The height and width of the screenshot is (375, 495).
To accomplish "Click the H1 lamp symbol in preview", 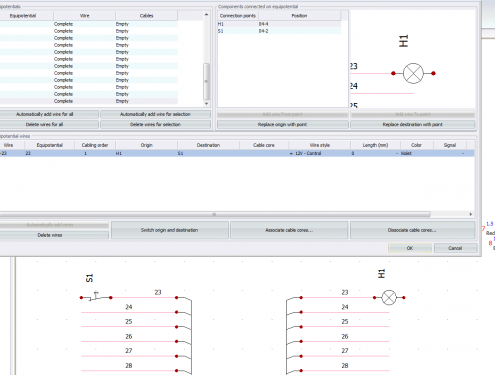I will [x=413, y=73].
